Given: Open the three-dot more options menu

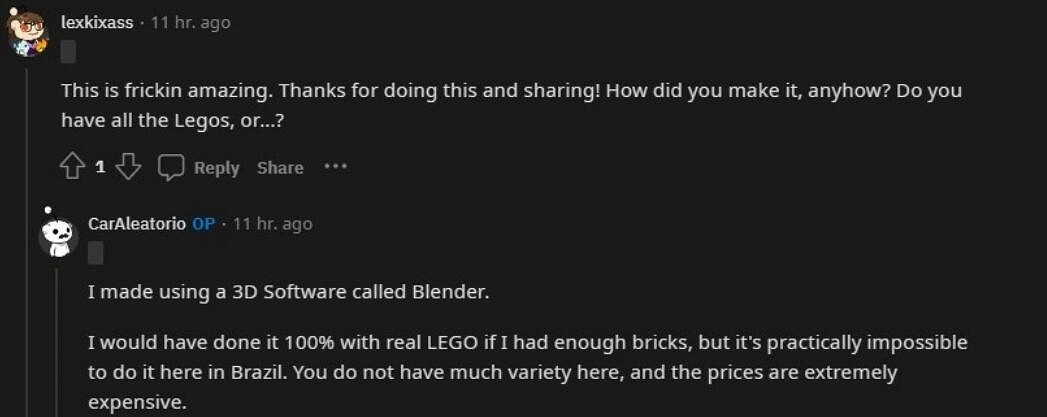Looking at the screenshot, I should (x=335, y=167).
